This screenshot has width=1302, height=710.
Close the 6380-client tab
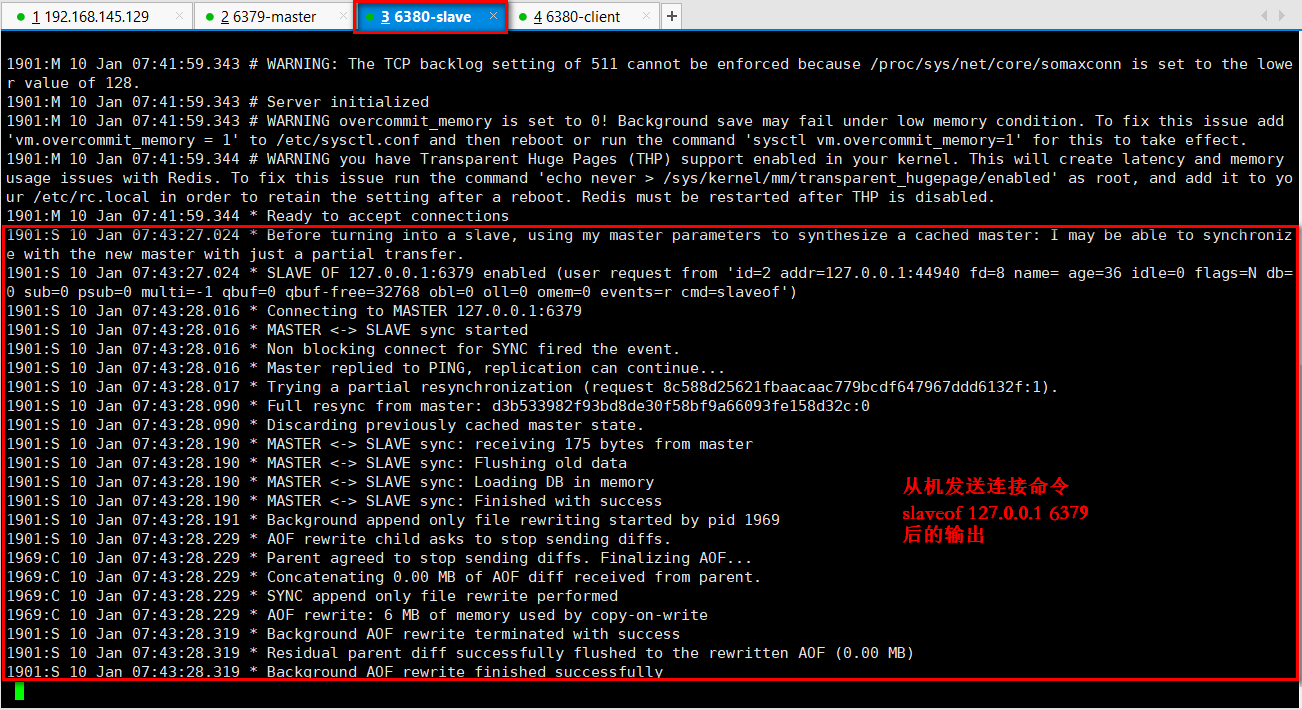[647, 17]
